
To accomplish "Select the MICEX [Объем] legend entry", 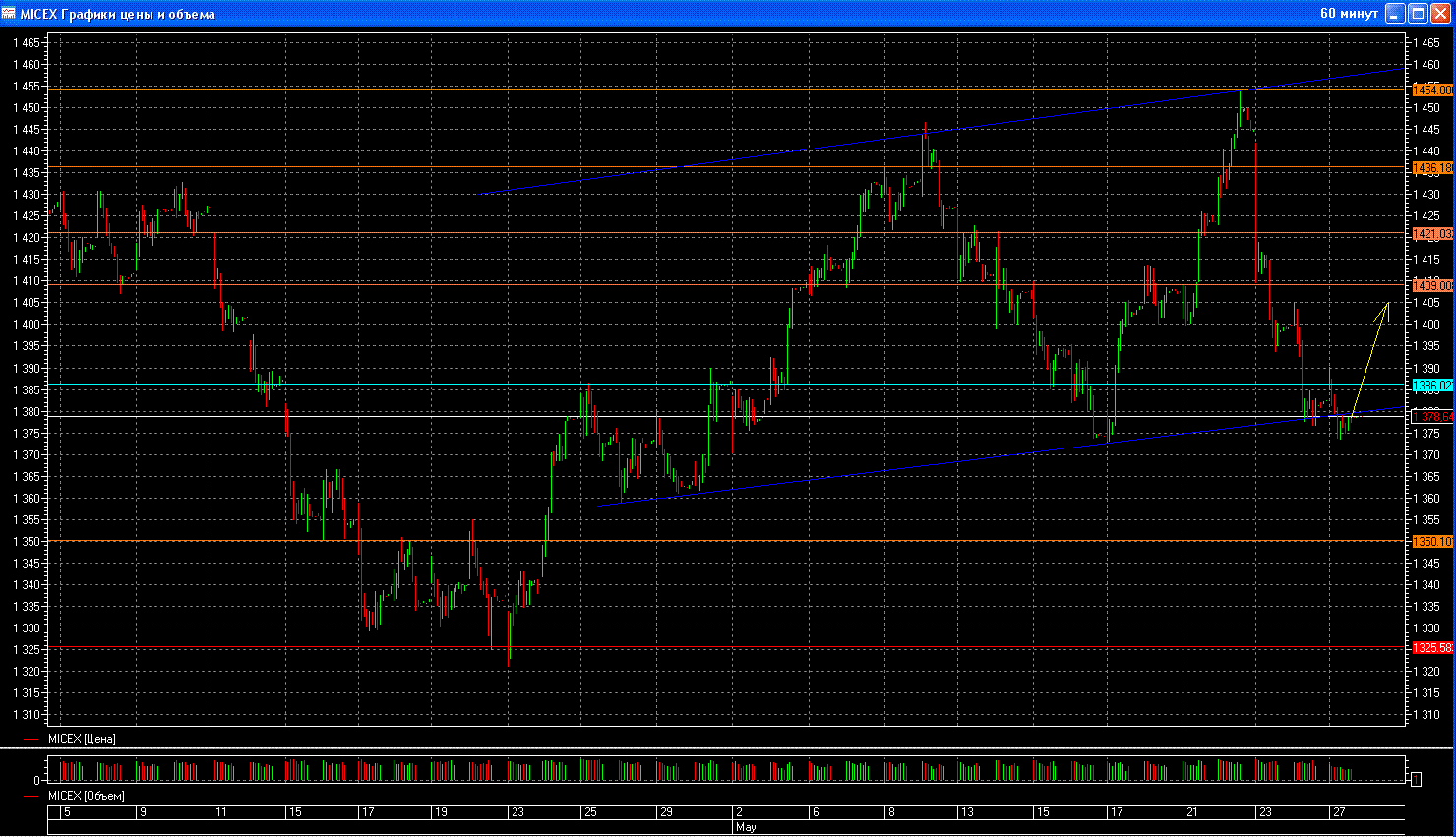I will coord(87,796).
